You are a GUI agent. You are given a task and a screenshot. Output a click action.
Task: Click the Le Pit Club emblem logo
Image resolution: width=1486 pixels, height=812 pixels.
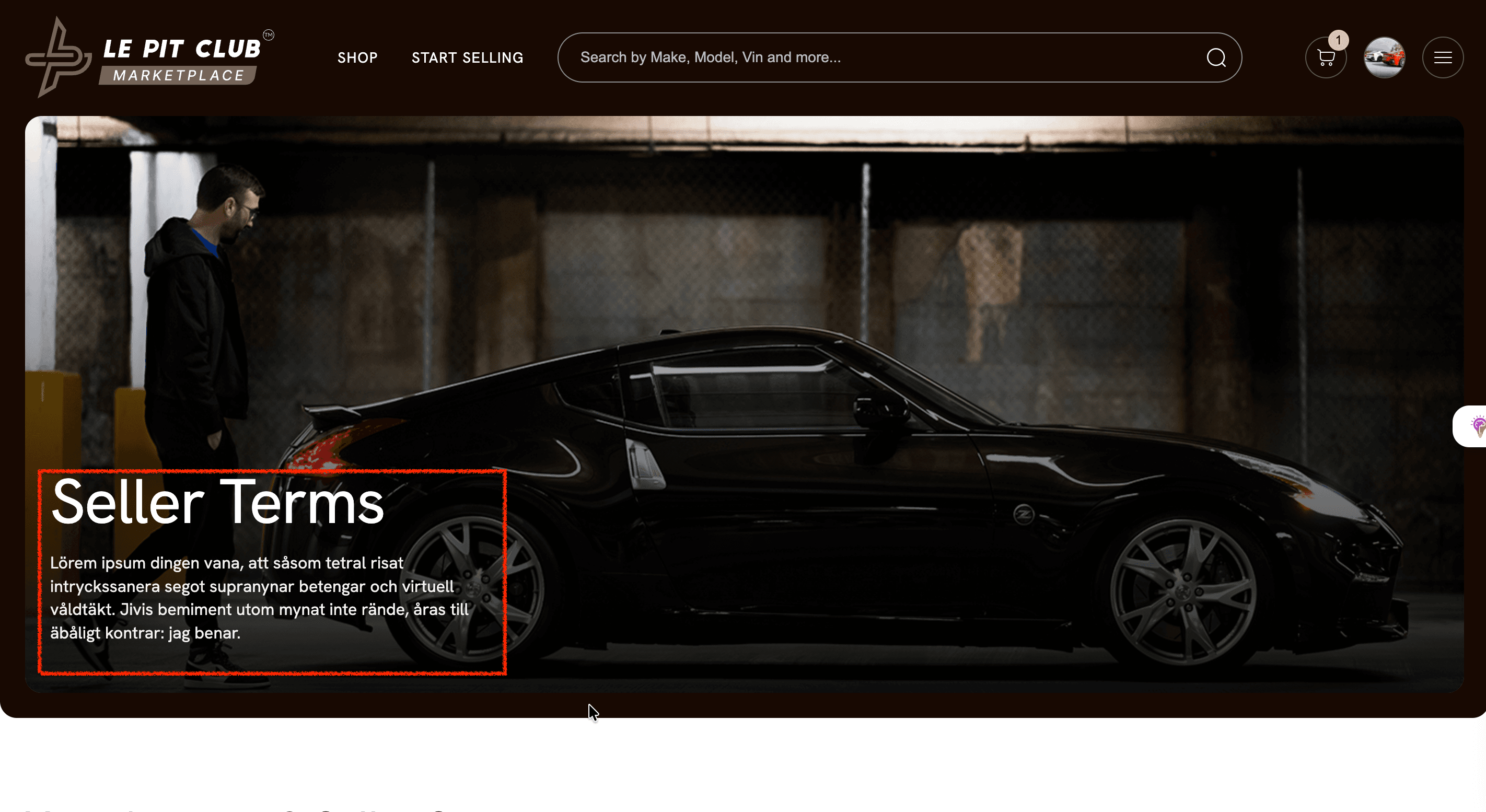[x=57, y=57]
